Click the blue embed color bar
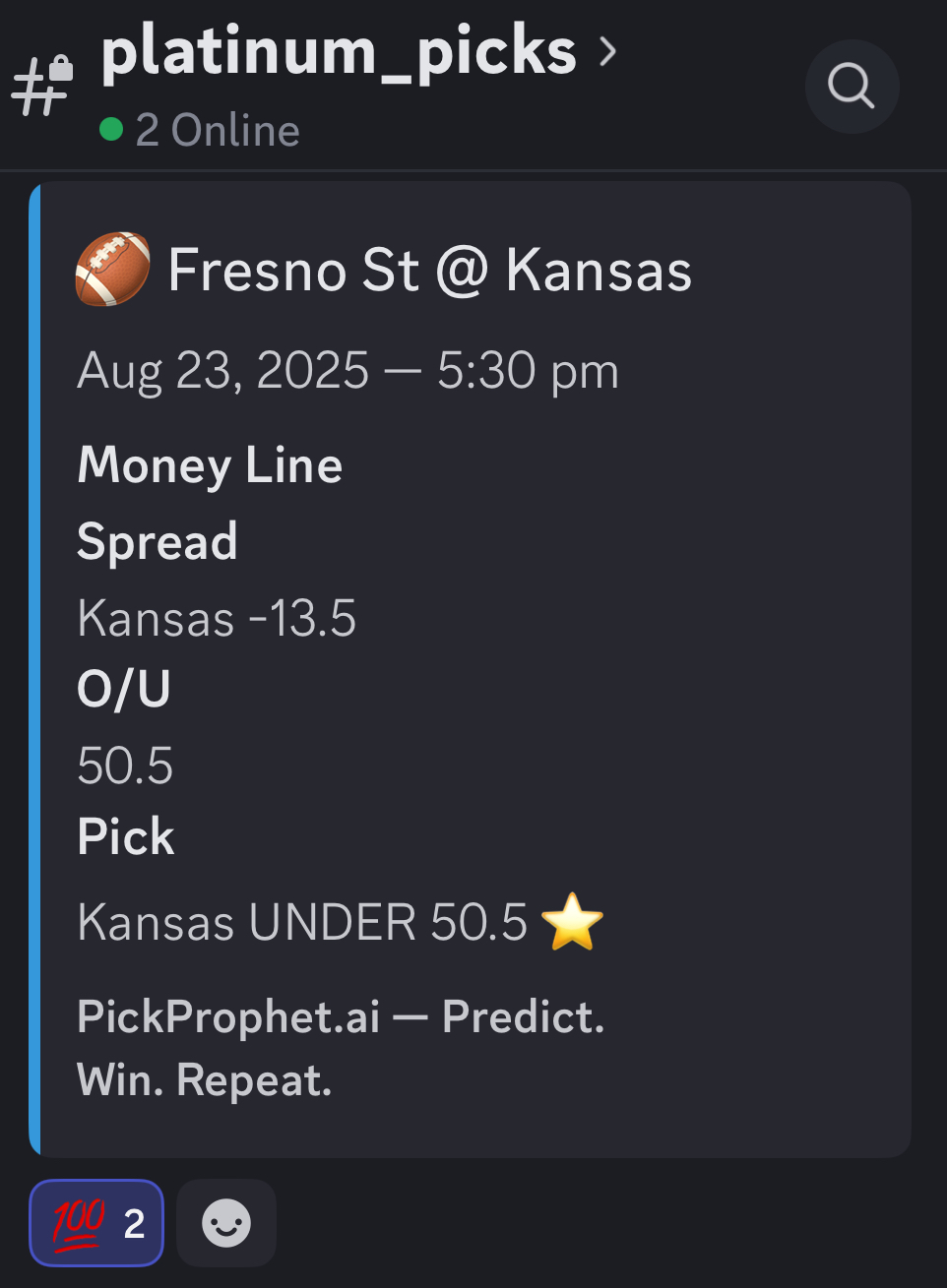 [x=34, y=669]
